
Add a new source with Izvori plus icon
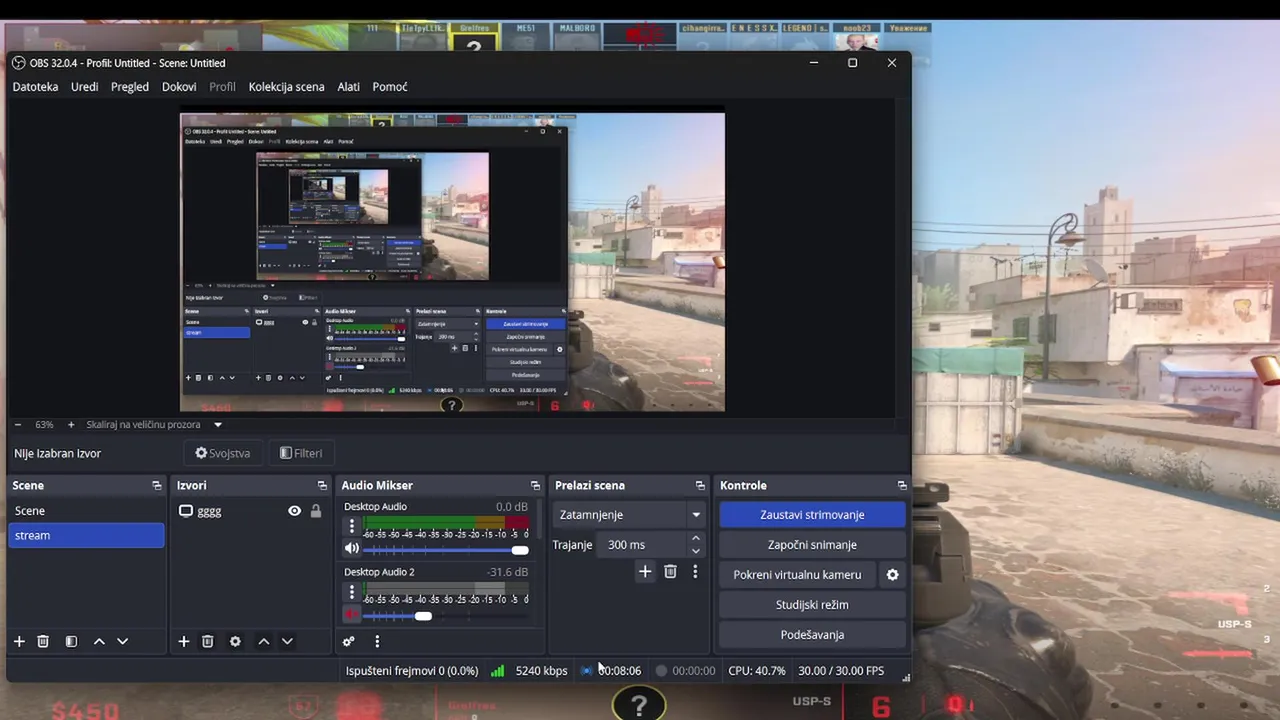pos(184,641)
